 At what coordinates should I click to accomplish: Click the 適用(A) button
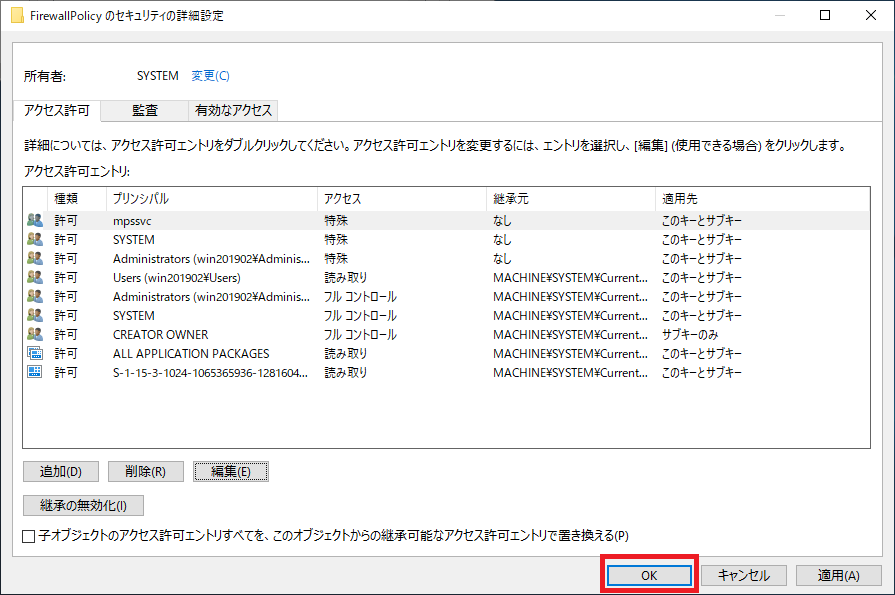point(838,575)
